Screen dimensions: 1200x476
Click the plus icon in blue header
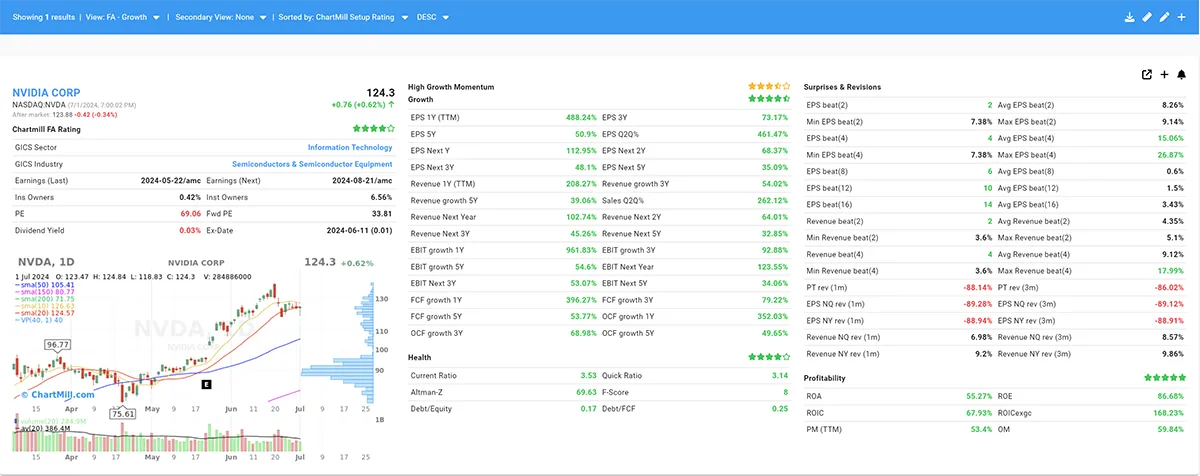coord(1181,17)
